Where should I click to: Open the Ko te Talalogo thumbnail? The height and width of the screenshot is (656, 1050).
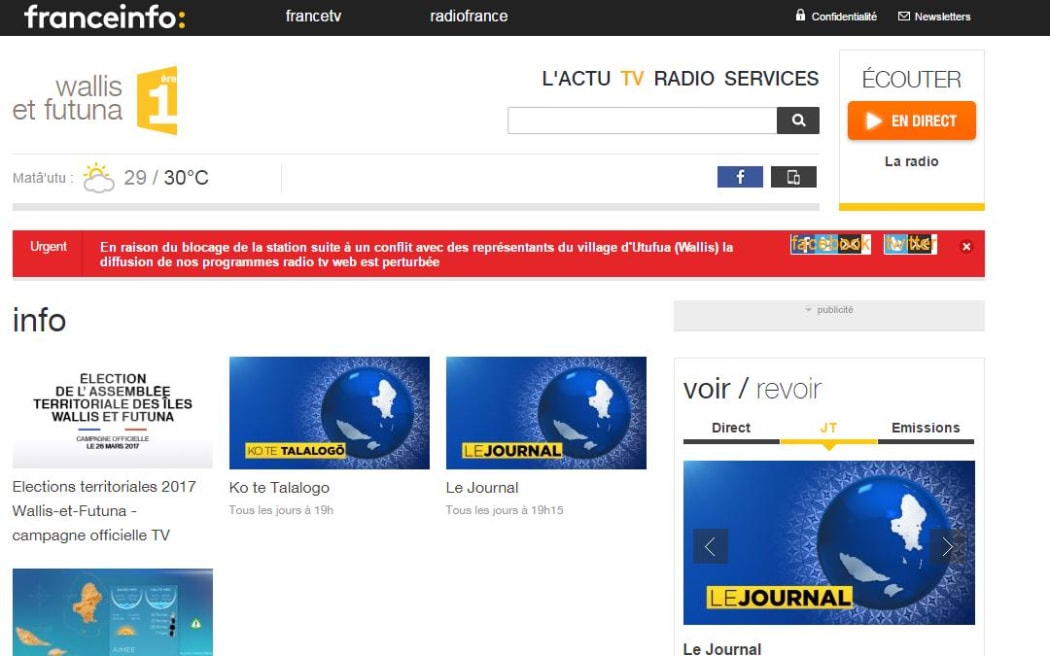tap(329, 412)
